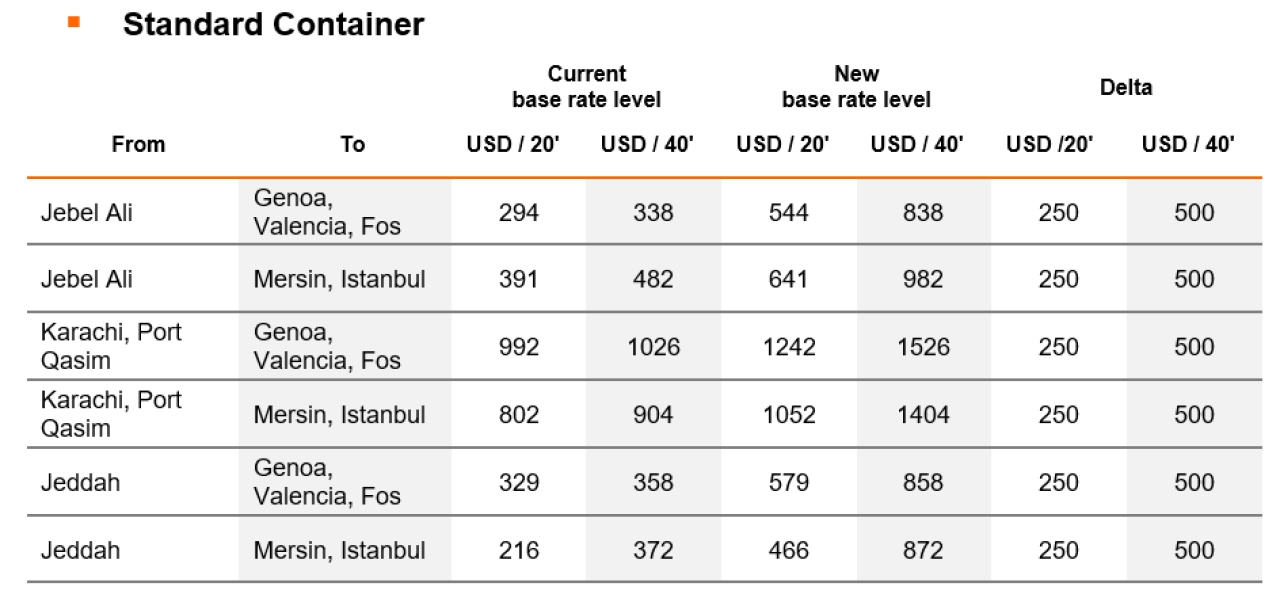Select the 641 new USD/20' value

(788, 279)
